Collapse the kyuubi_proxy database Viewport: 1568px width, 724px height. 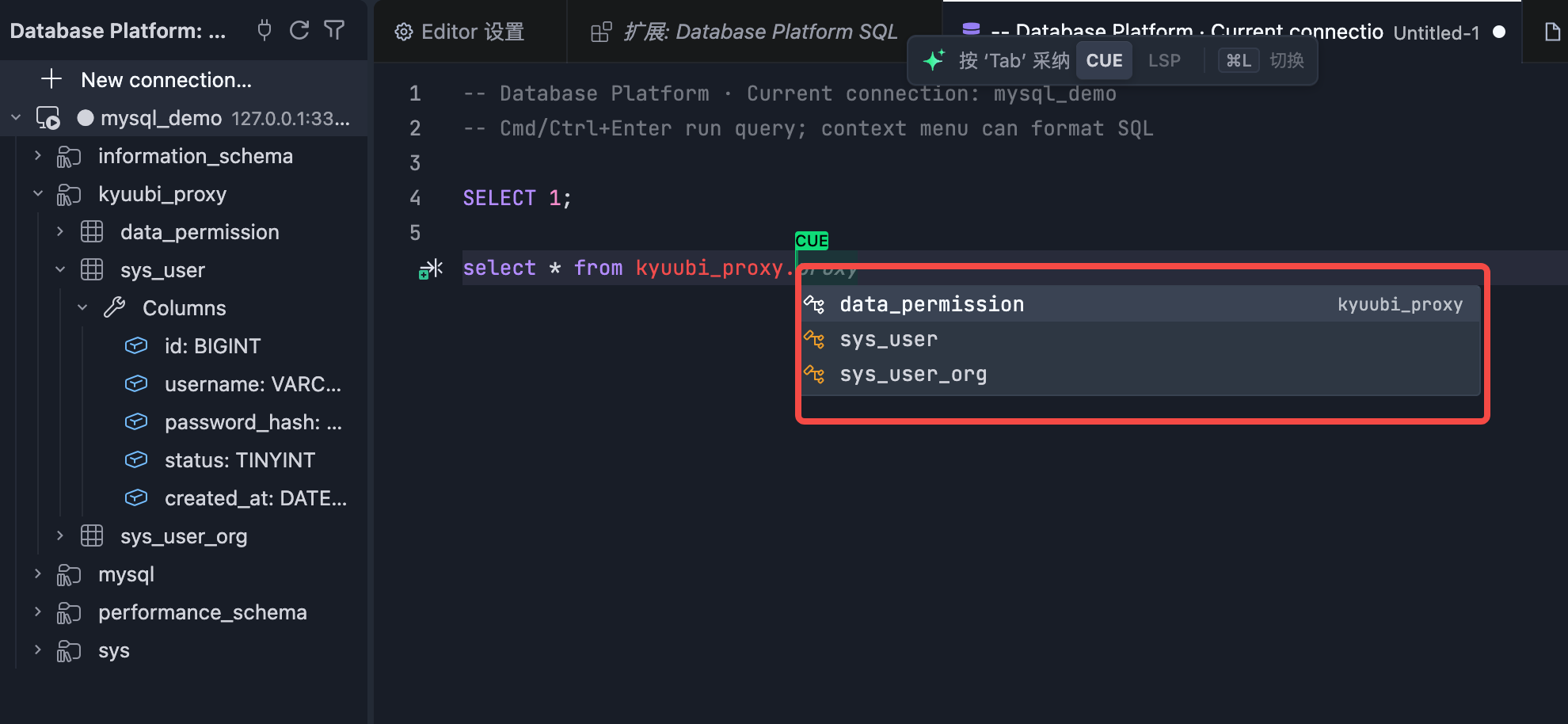37,194
